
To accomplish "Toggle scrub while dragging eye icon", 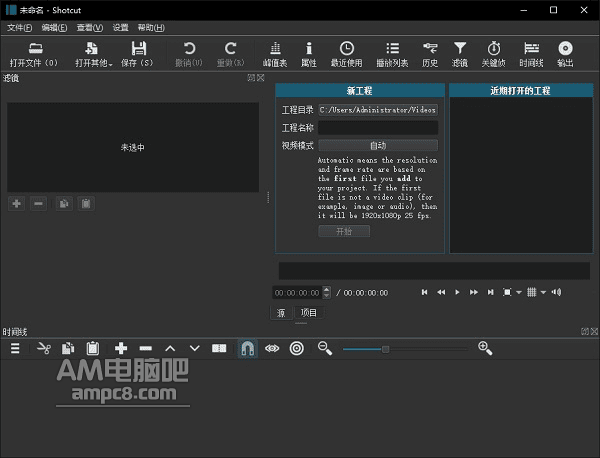I will tap(272, 348).
